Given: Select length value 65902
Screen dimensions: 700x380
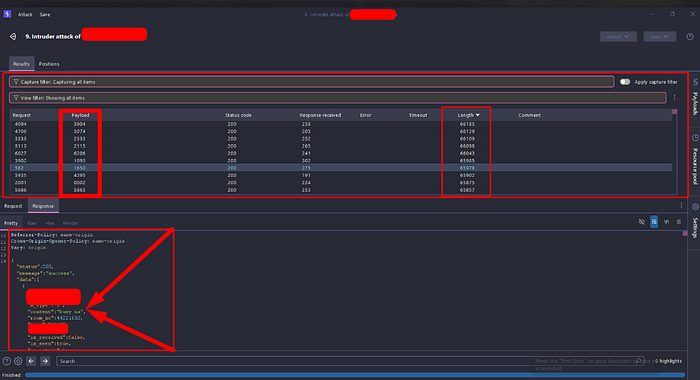Looking at the screenshot, I should [467, 175].
